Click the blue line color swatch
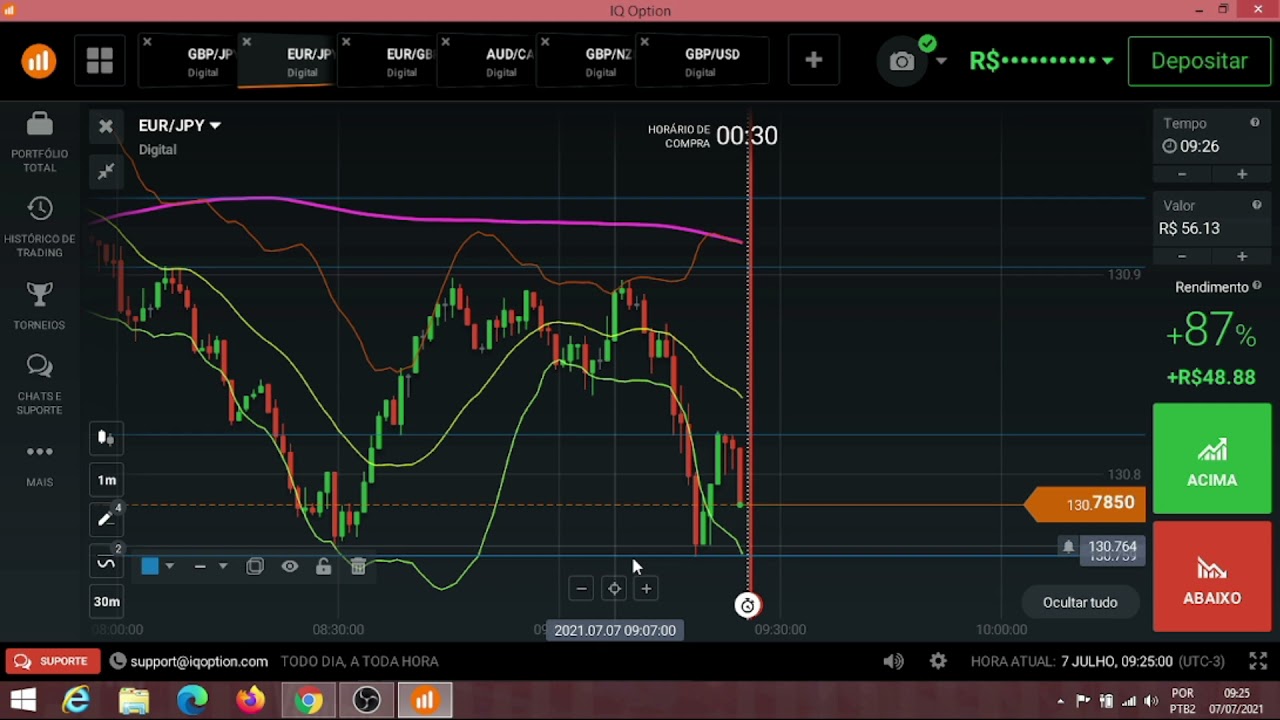Screen dimensions: 1280x720 [150, 567]
